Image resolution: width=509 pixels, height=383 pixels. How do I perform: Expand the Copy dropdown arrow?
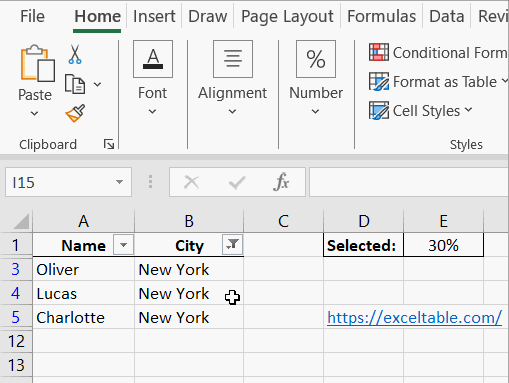97,84
